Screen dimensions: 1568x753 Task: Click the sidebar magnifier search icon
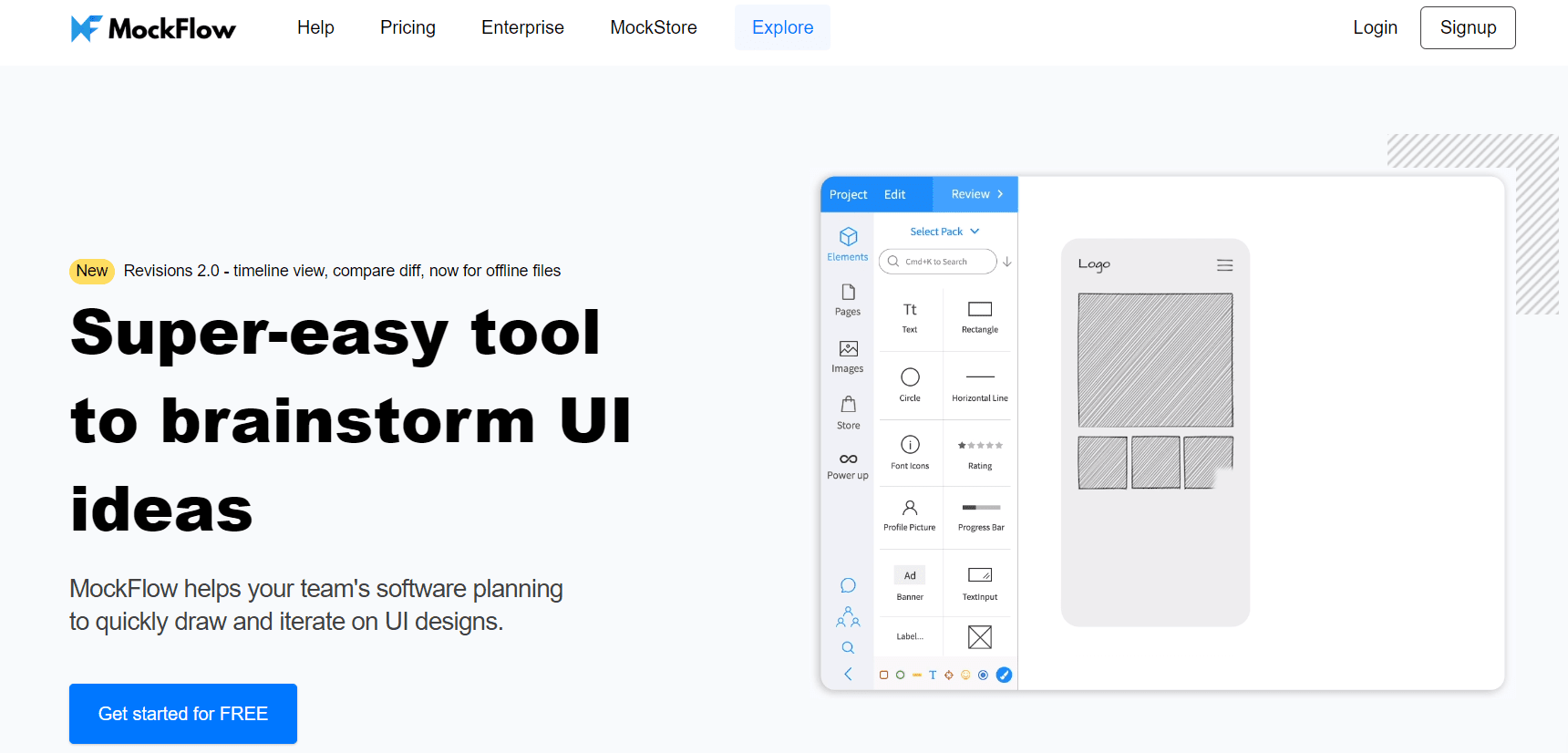pyautogui.click(x=848, y=647)
